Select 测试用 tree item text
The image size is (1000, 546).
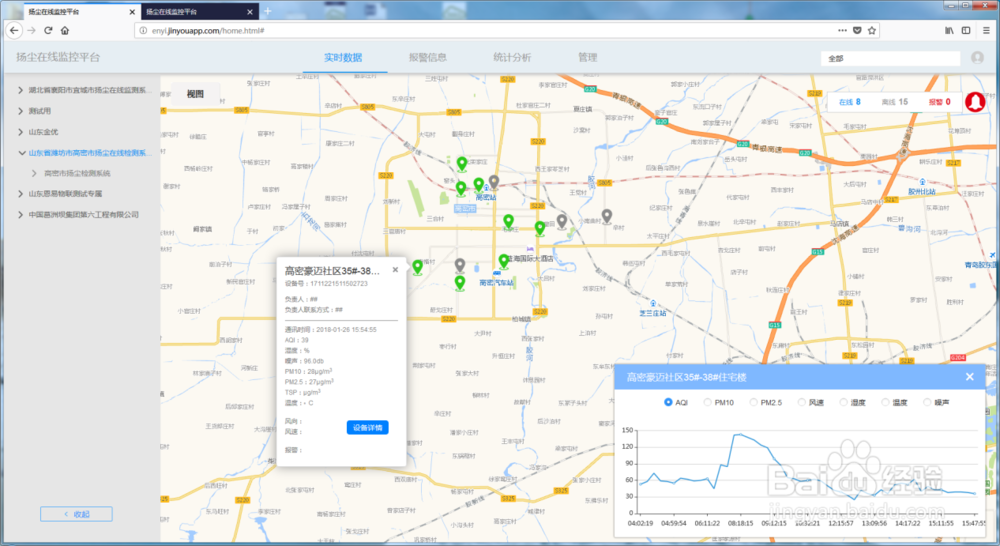40,111
